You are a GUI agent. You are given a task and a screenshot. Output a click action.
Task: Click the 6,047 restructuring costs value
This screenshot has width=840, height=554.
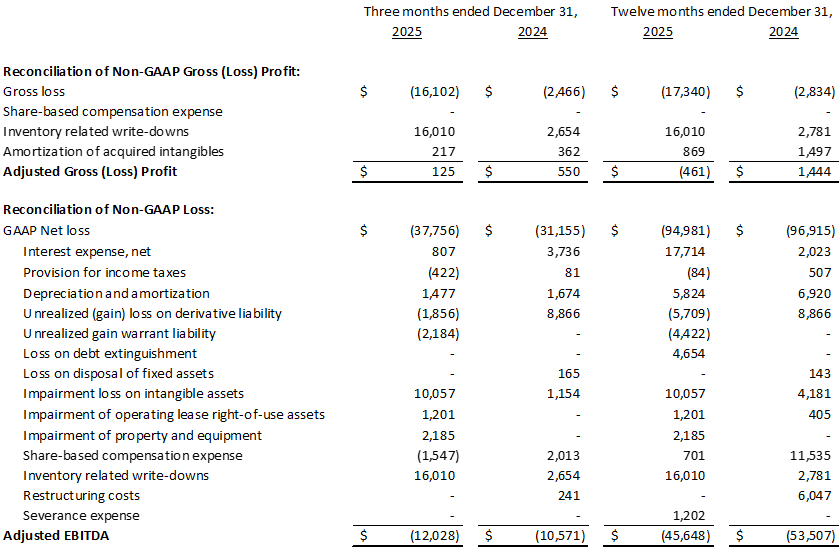coord(817,495)
